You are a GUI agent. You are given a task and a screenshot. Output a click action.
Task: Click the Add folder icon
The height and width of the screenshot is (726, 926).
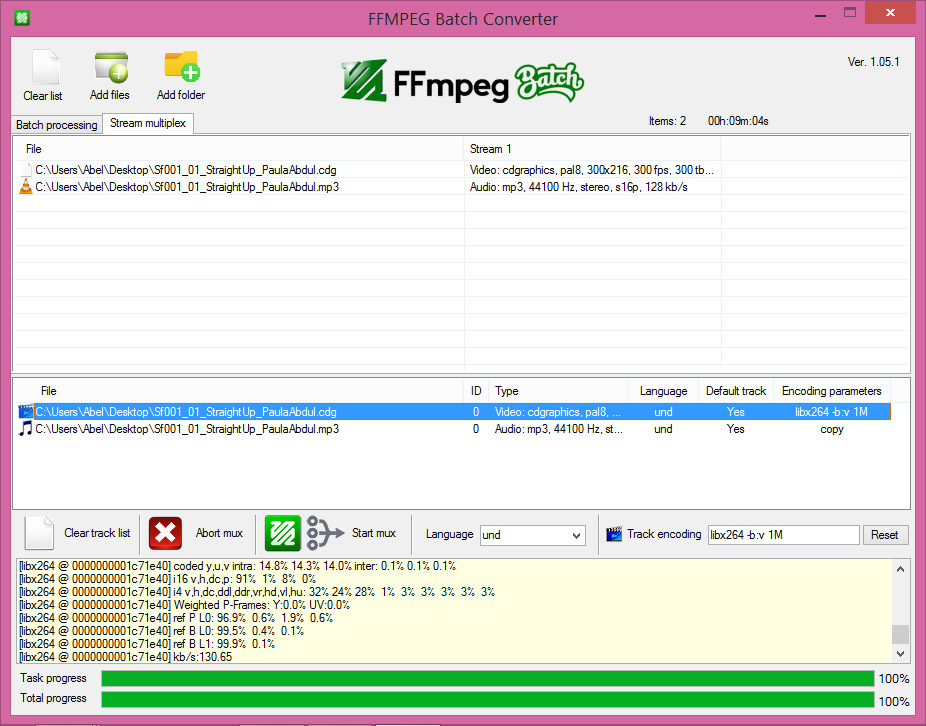tap(182, 66)
